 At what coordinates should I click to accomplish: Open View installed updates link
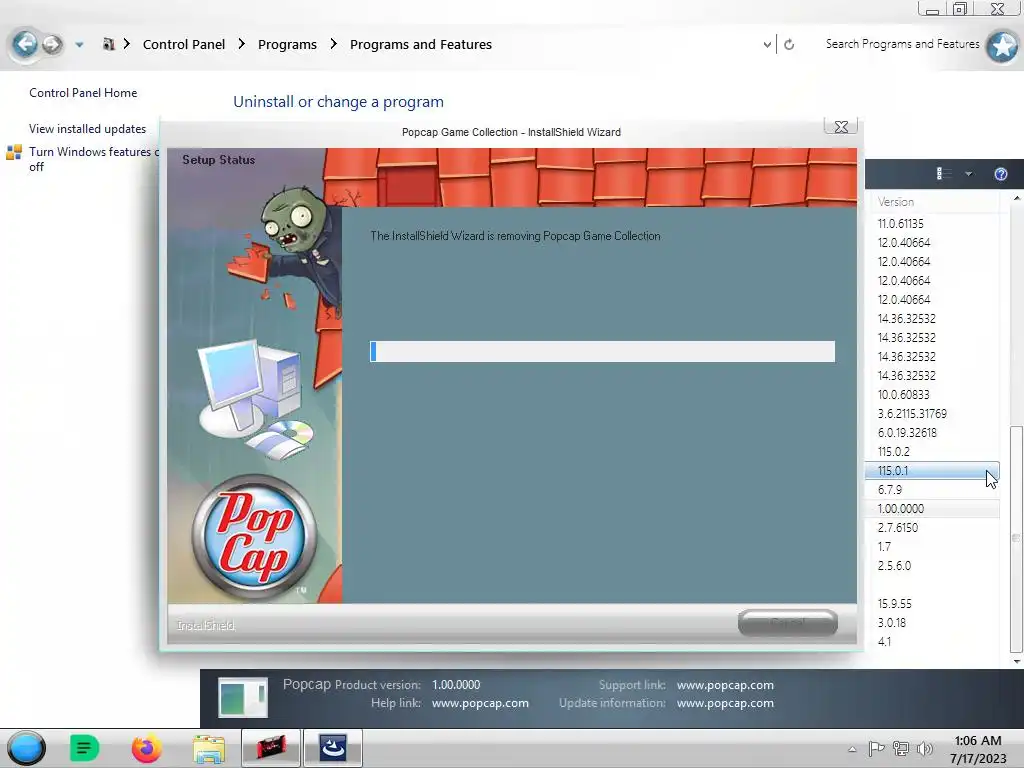pos(88,129)
